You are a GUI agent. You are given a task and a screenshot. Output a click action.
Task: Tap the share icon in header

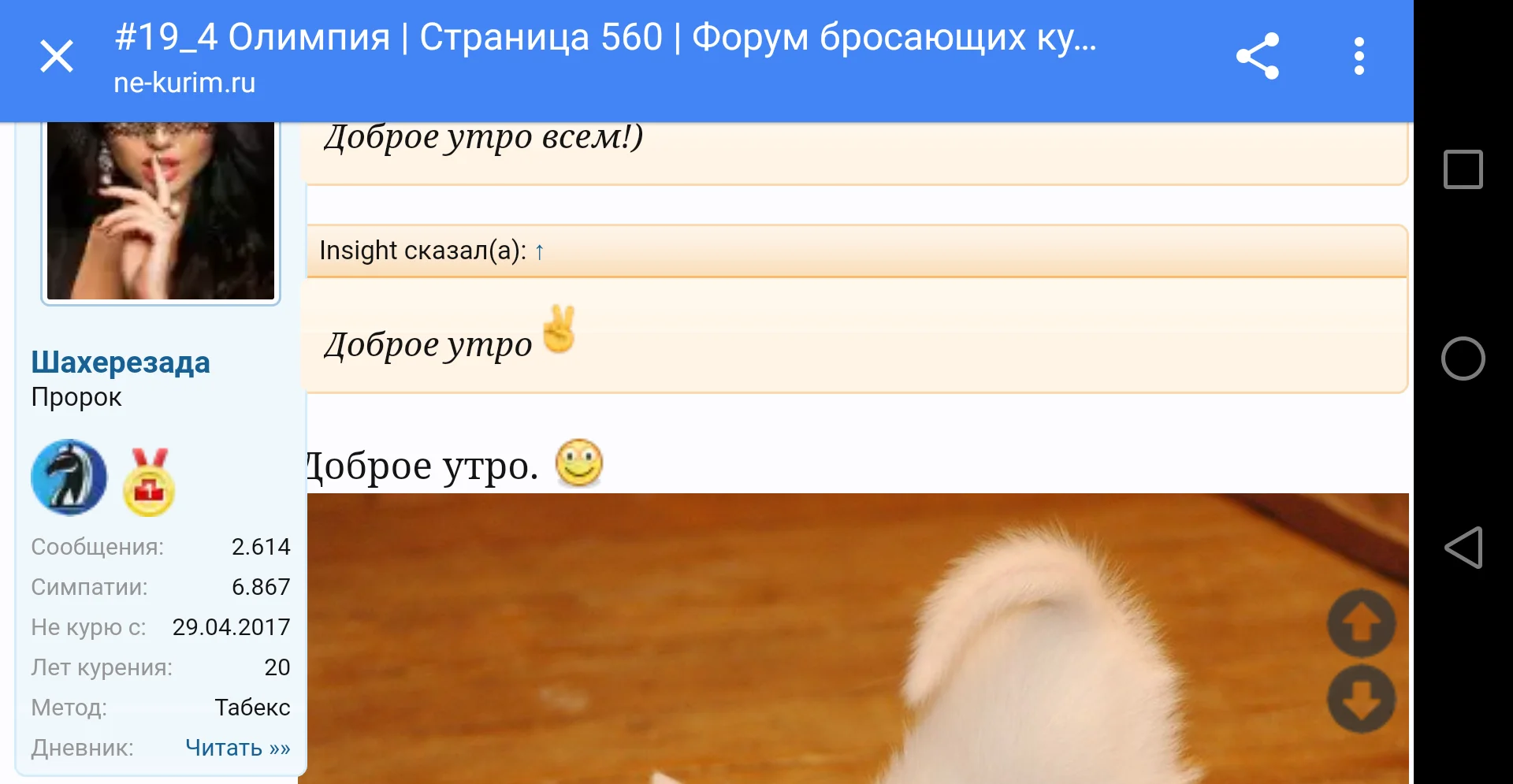coord(1258,56)
